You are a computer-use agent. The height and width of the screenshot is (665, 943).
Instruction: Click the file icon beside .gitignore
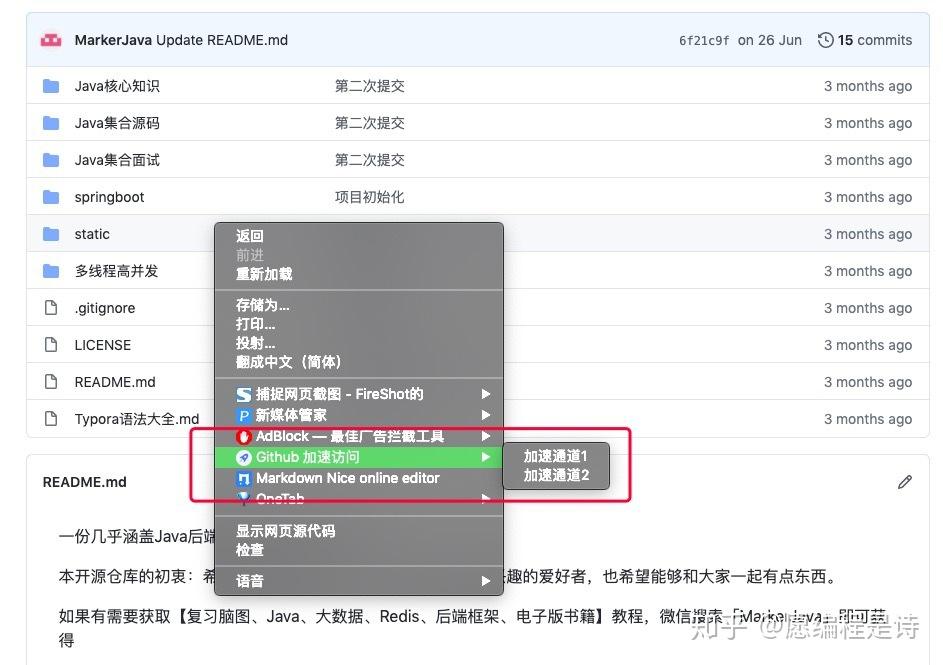pyautogui.click(x=51, y=308)
